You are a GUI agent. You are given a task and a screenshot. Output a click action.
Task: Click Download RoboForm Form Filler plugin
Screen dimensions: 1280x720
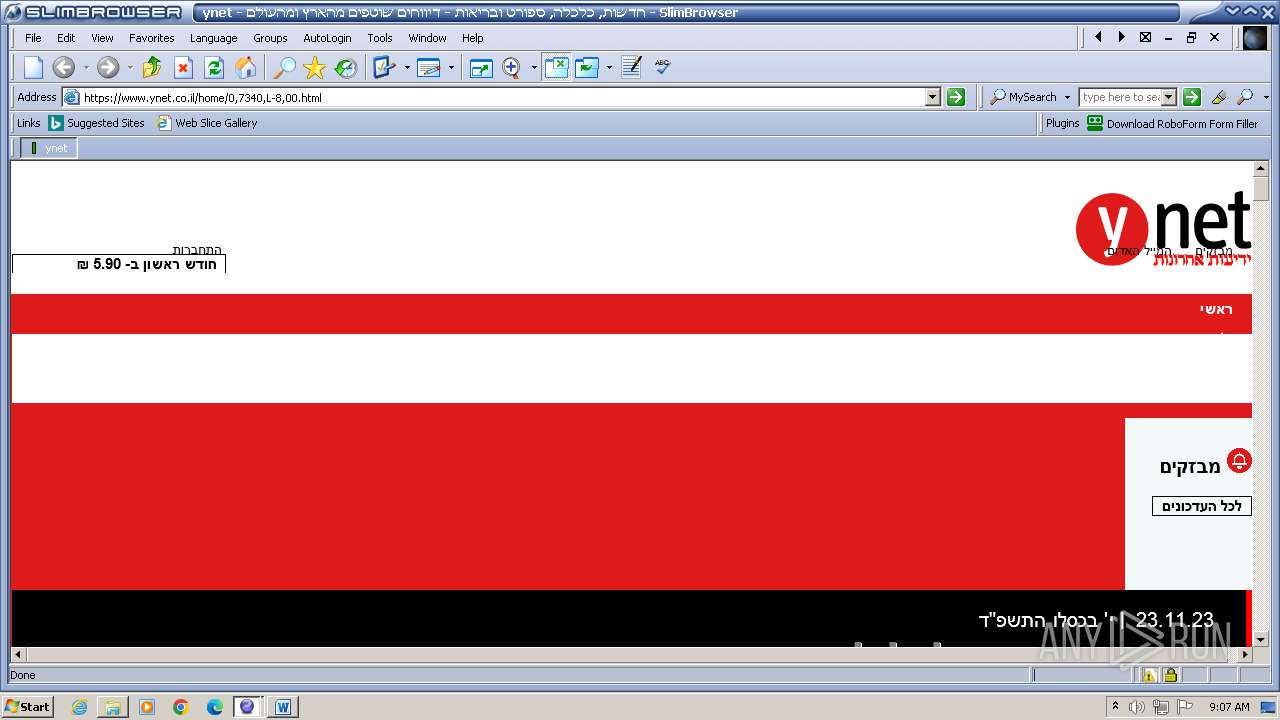[x=1173, y=123]
